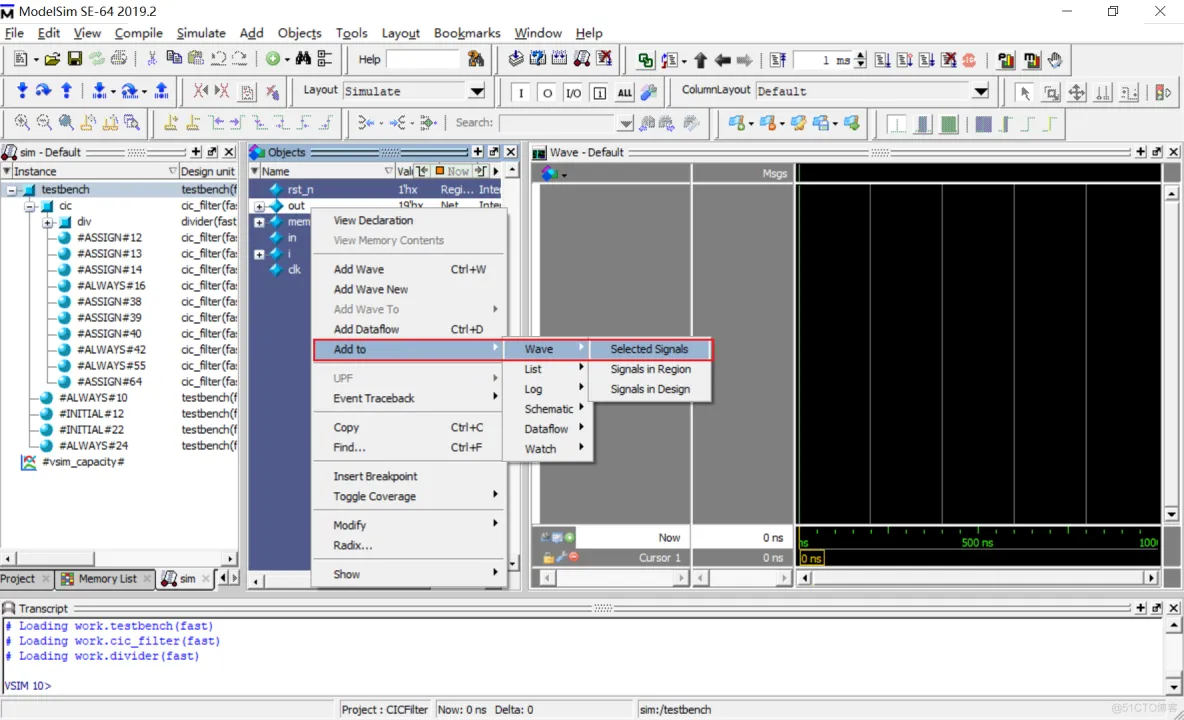This screenshot has height=720, width=1184.
Task: Click the New file toolbar icon
Action: pyautogui.click(x=21, y=59)
